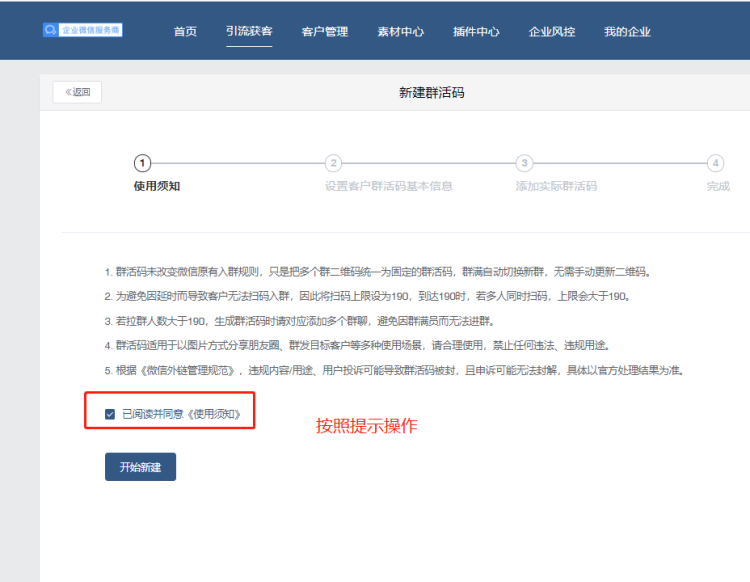750x582 pixels.
Task: Click the 添加实际群活码 step label
Action: click(x=556, y=186)
